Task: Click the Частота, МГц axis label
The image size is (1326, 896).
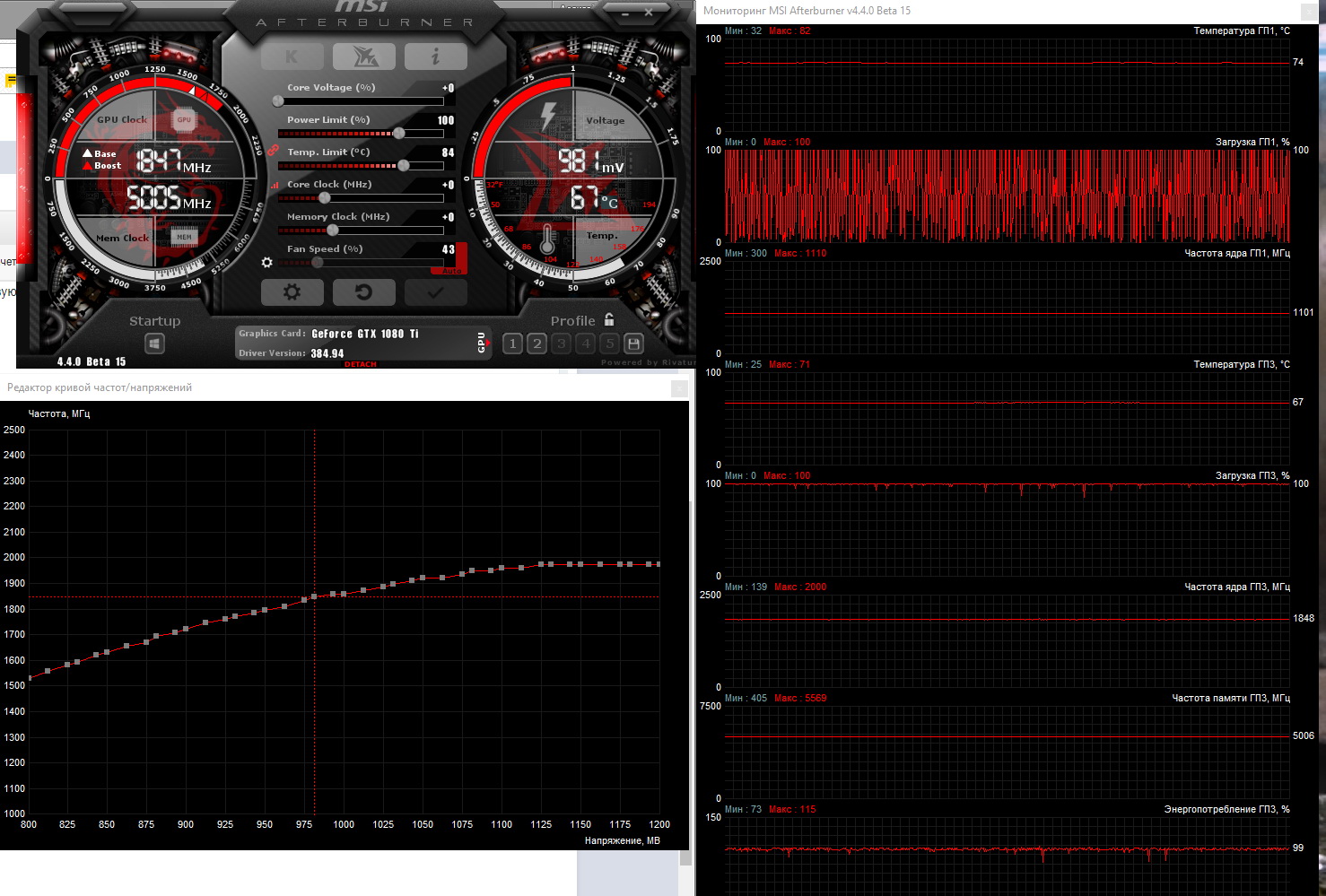Action: [x=59, y=413]
